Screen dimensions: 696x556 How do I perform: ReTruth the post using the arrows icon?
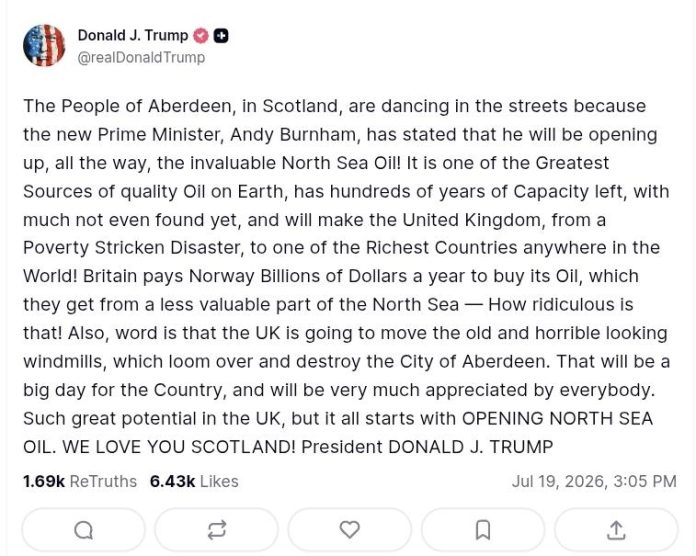pos(217,530)
